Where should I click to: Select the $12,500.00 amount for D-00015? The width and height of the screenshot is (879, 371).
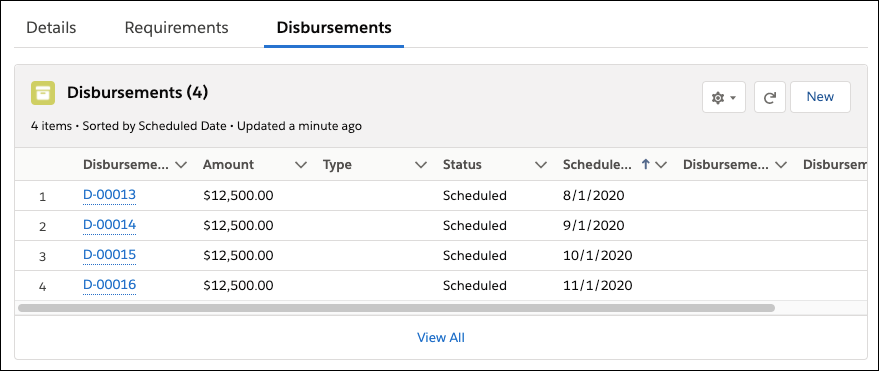(238, 256)
